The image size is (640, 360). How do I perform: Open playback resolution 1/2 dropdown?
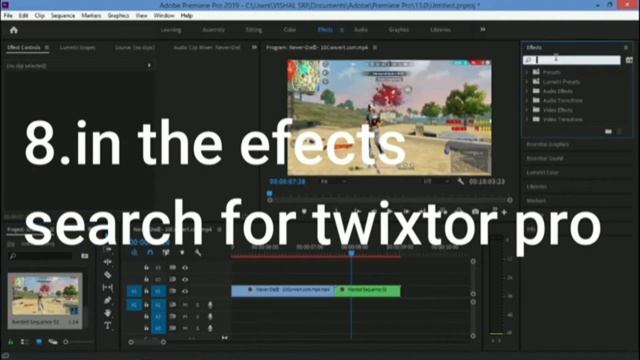[x=436, y=181]
